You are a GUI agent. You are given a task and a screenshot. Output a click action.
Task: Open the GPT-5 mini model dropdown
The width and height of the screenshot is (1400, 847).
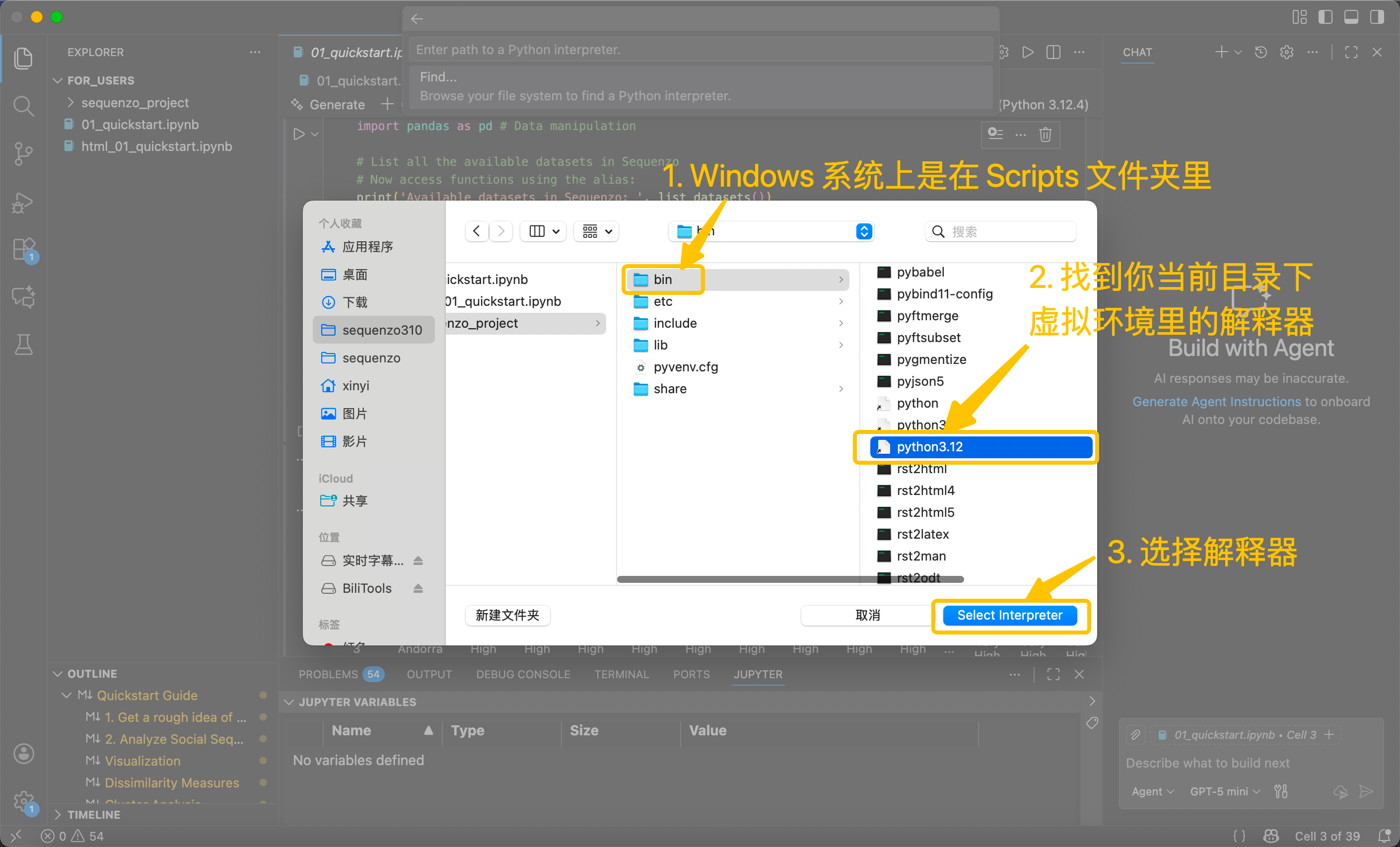pos(1224,791)
